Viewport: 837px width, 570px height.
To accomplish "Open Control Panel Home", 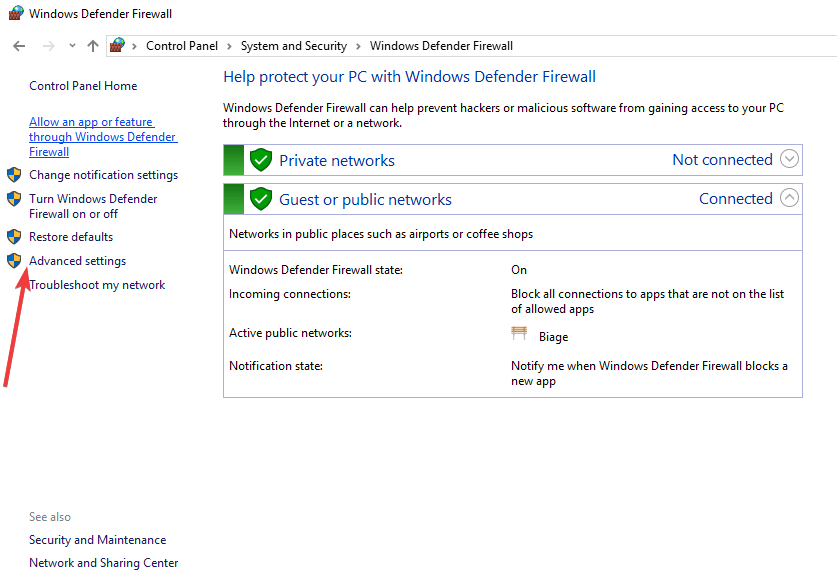I will (x=83, y=86).
